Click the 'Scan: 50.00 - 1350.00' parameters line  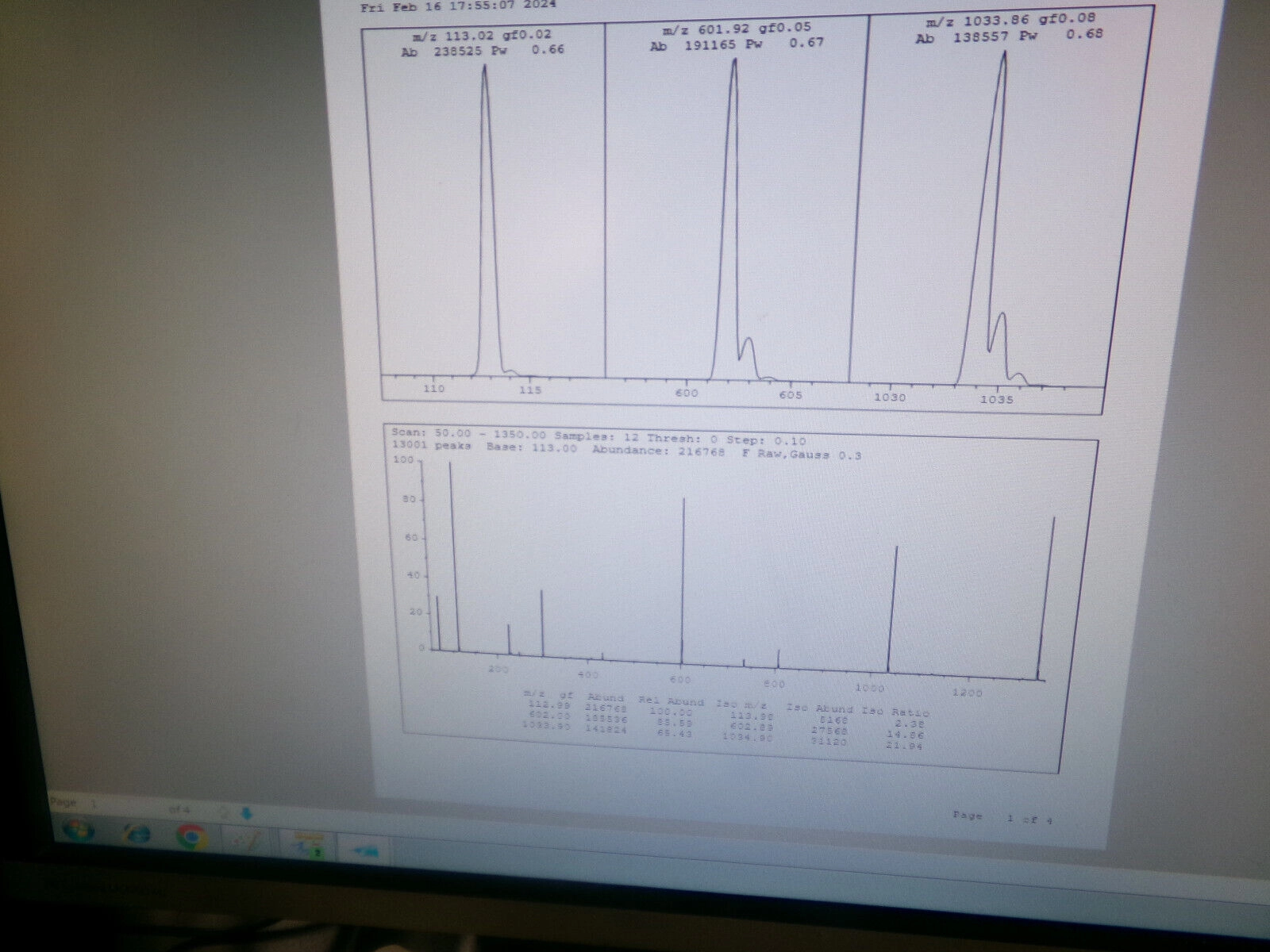click(598, 437)
